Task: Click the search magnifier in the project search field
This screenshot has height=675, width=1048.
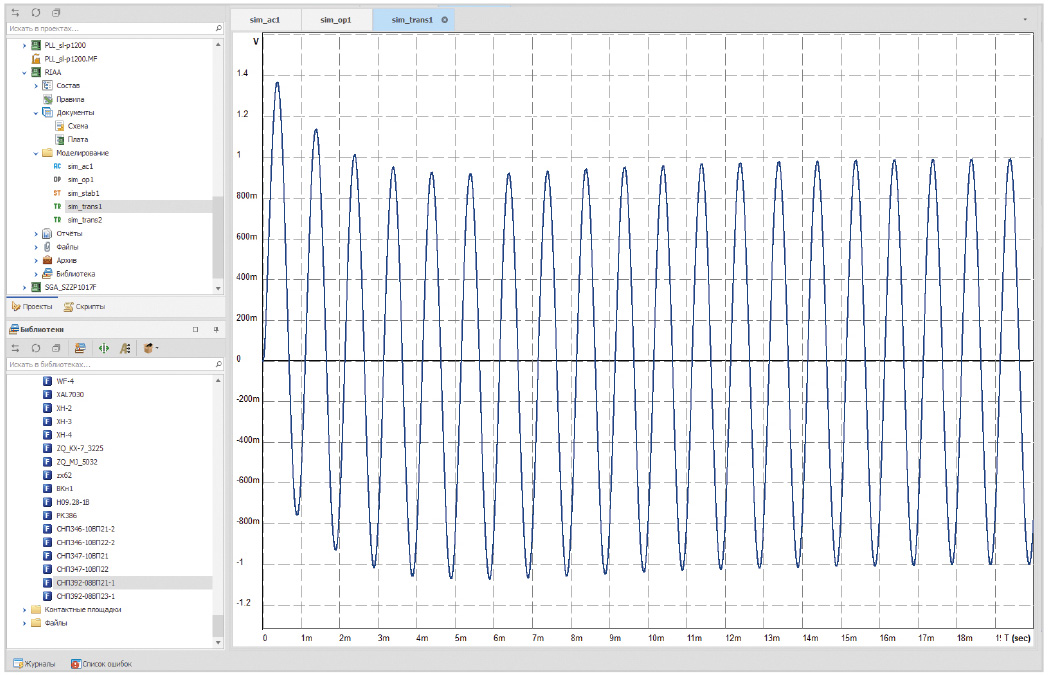Action: click(x=218, y=29)
